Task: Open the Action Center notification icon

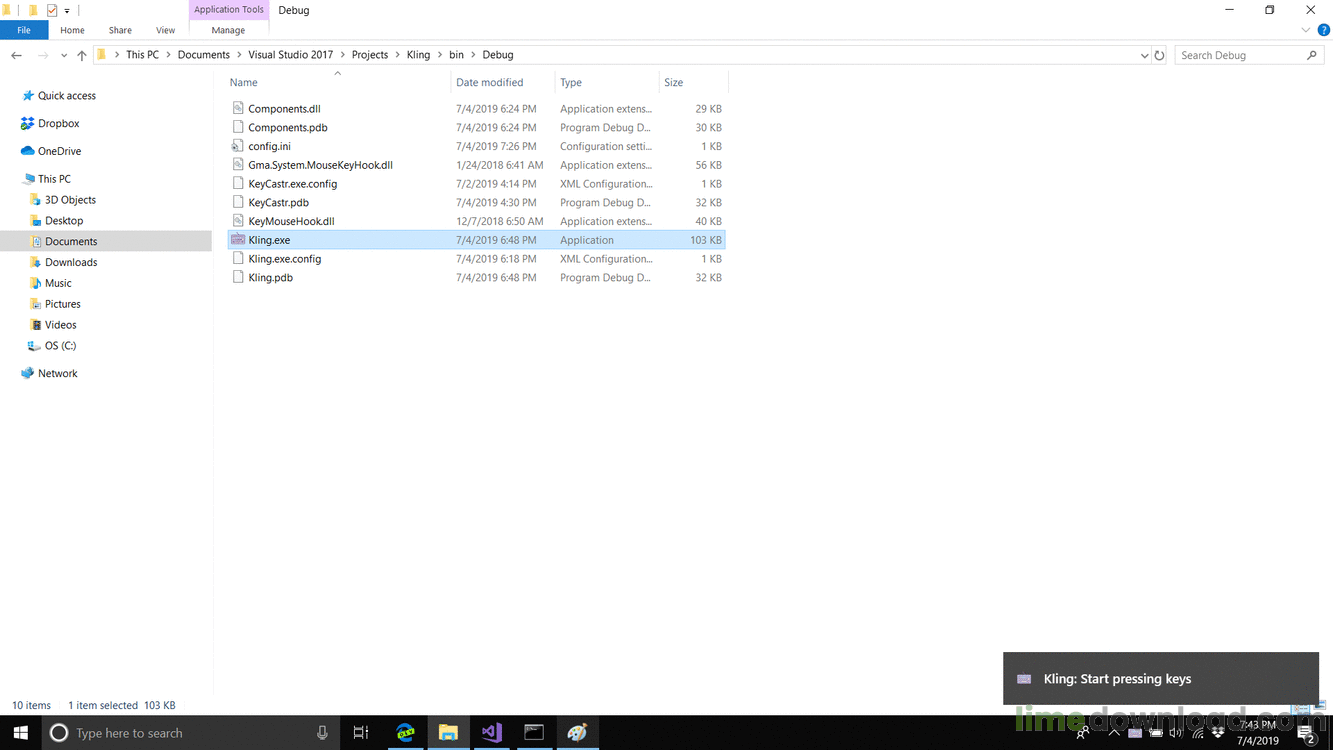Action: [1306, 734]
